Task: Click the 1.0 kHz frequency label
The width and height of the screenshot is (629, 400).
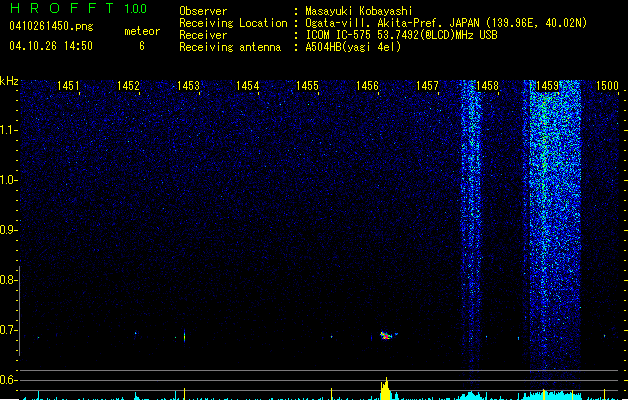Action: (x=8, y=181)
